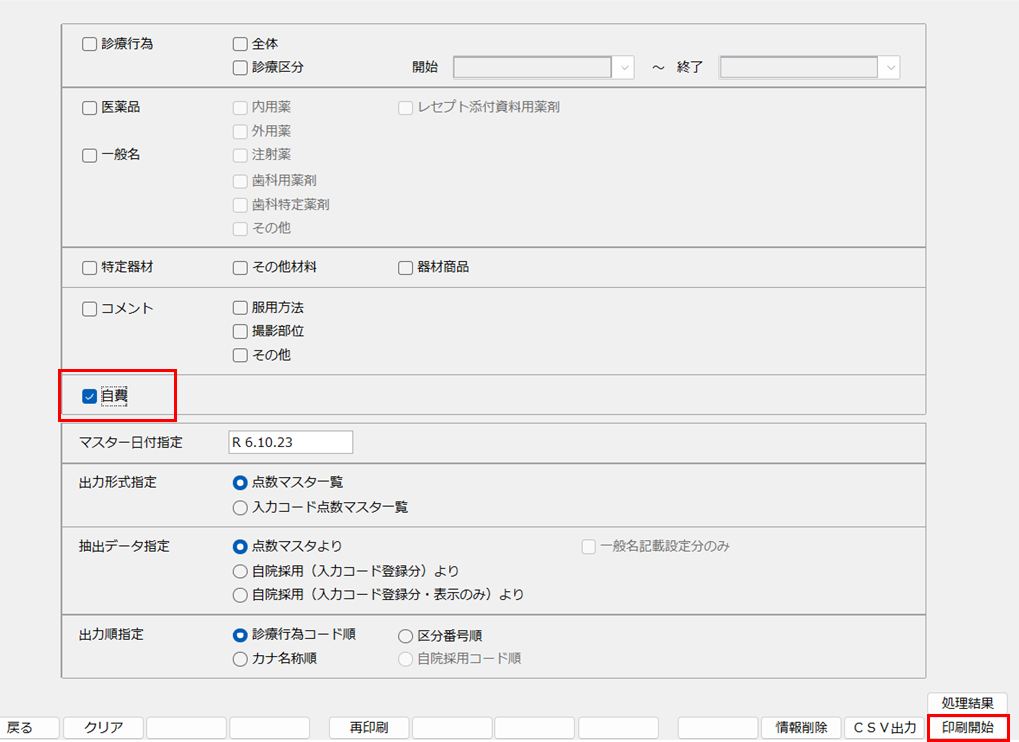Tick the 服用方法 checkbox
This screenshot has height=742, width=1019.
pyautogui.click(x=240, y=308)
